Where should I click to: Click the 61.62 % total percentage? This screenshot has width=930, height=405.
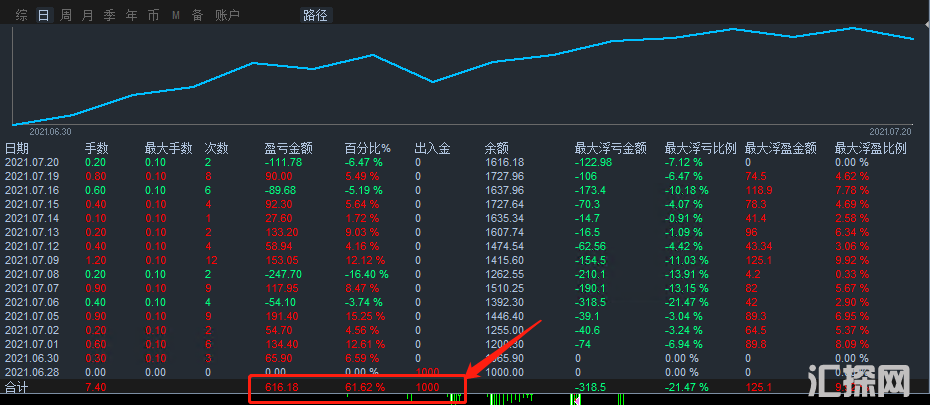(x=365, y=387)
